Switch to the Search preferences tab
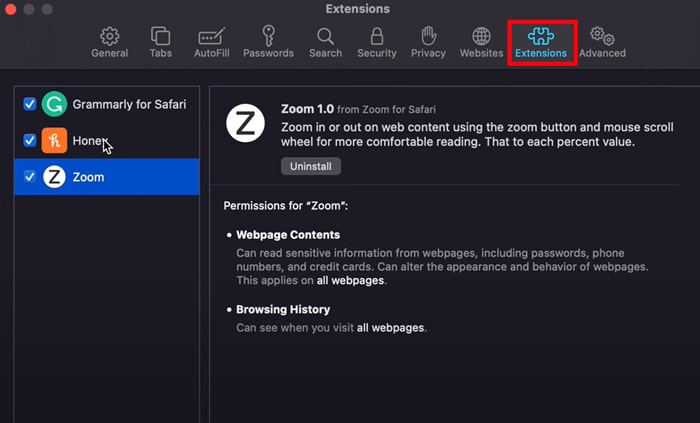The image size is (700, 423). click(x=325, y=42)
